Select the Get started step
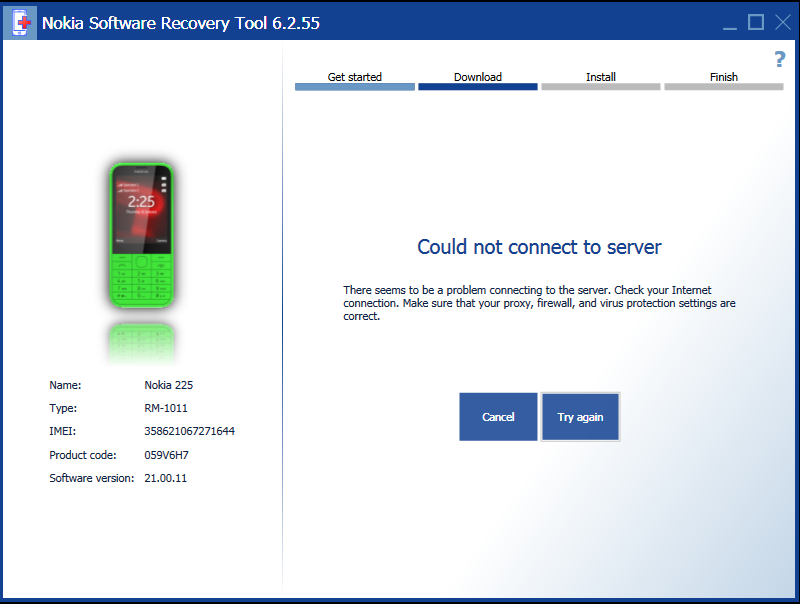The image size is (800, 604). [x=355, y=81]
